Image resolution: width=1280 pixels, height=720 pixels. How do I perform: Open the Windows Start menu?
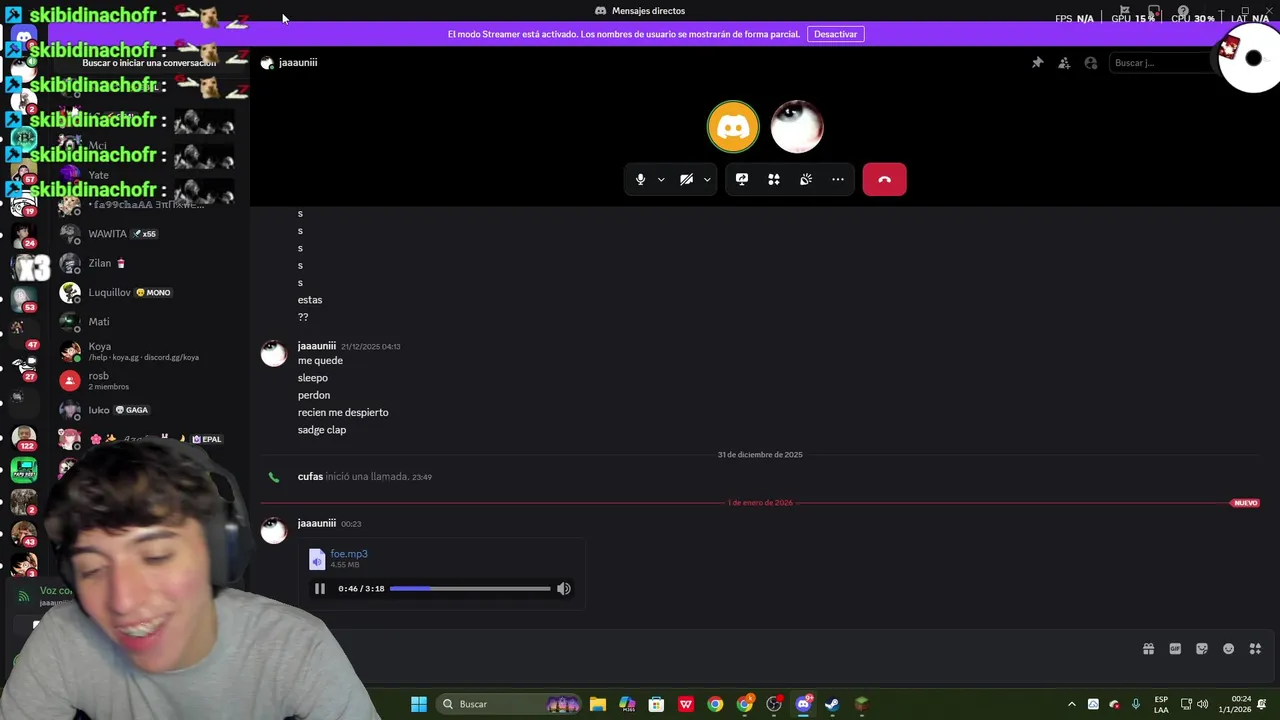tap(419, 704)
